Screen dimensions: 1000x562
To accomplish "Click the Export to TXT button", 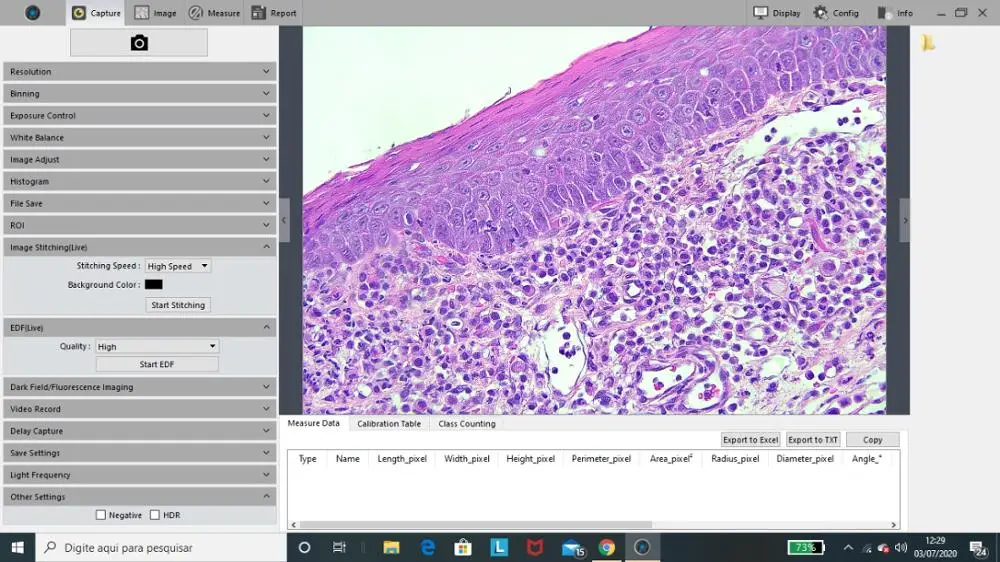I will point(813,440).
